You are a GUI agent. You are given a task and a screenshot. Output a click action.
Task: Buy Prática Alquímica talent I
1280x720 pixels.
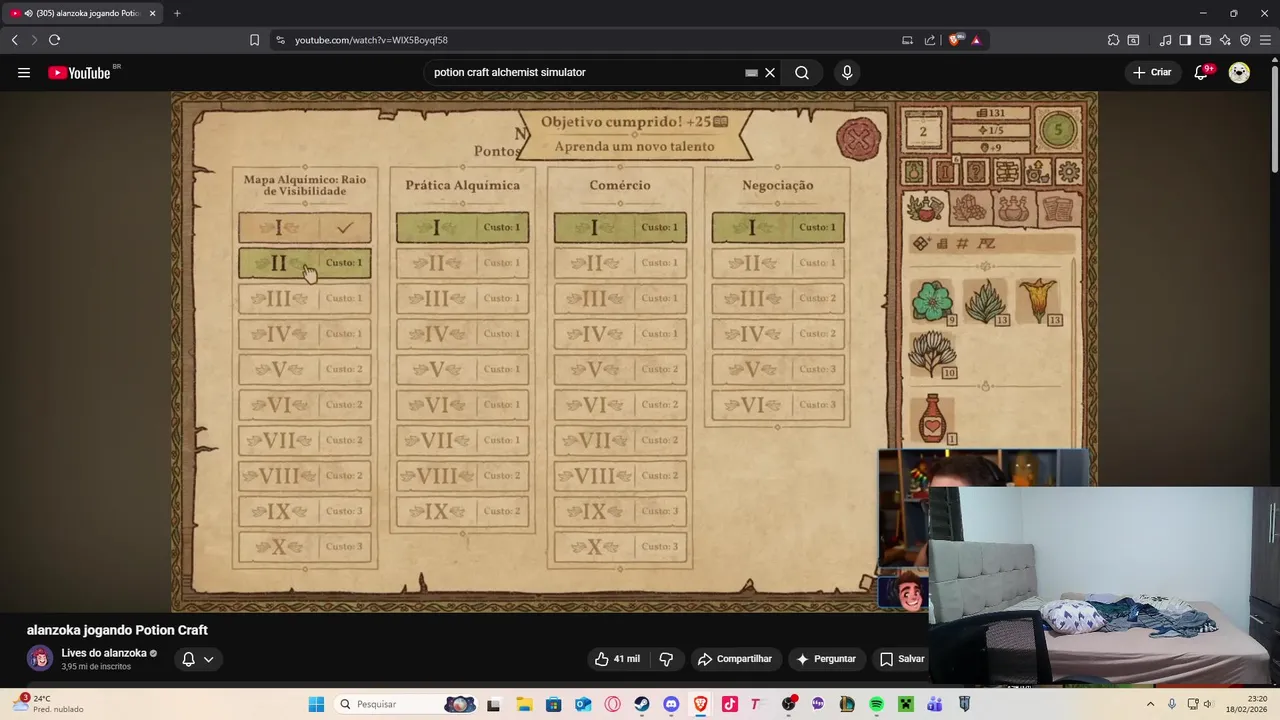(x=462, y=228)
